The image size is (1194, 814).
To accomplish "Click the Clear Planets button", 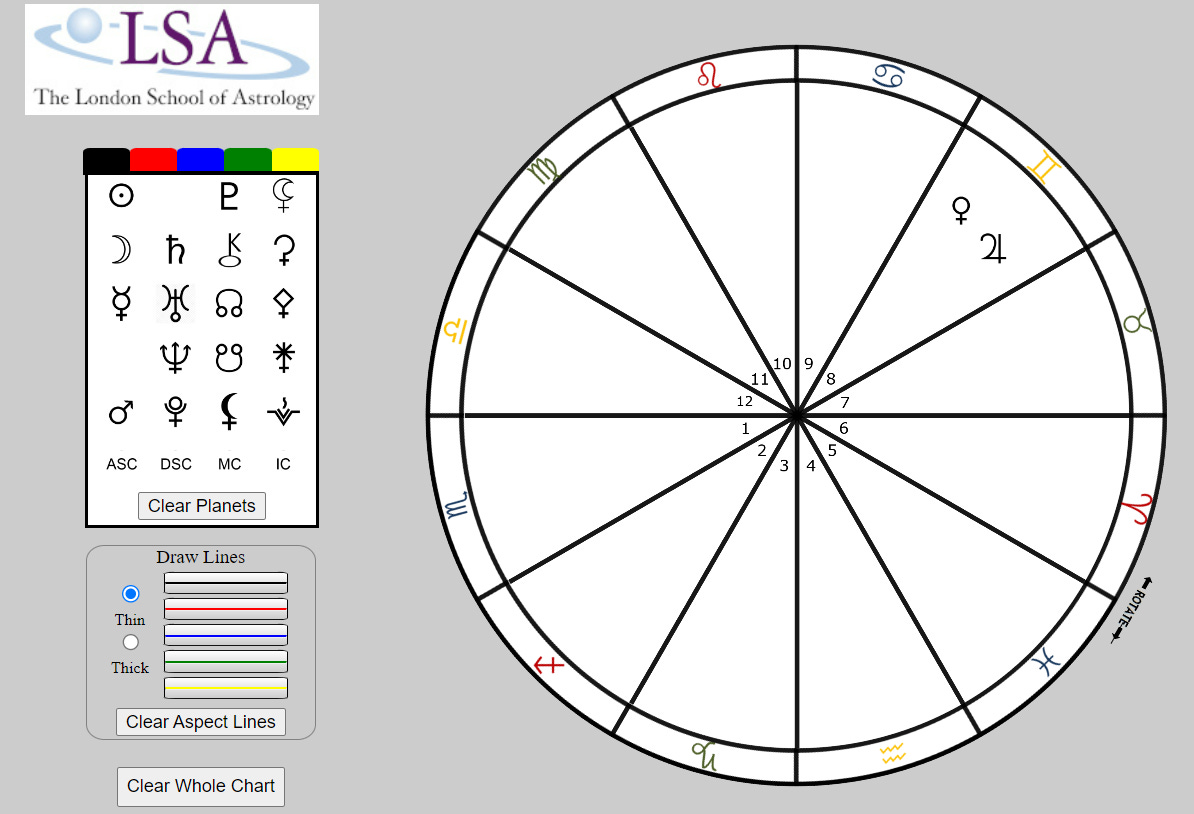I will [202, 506].
